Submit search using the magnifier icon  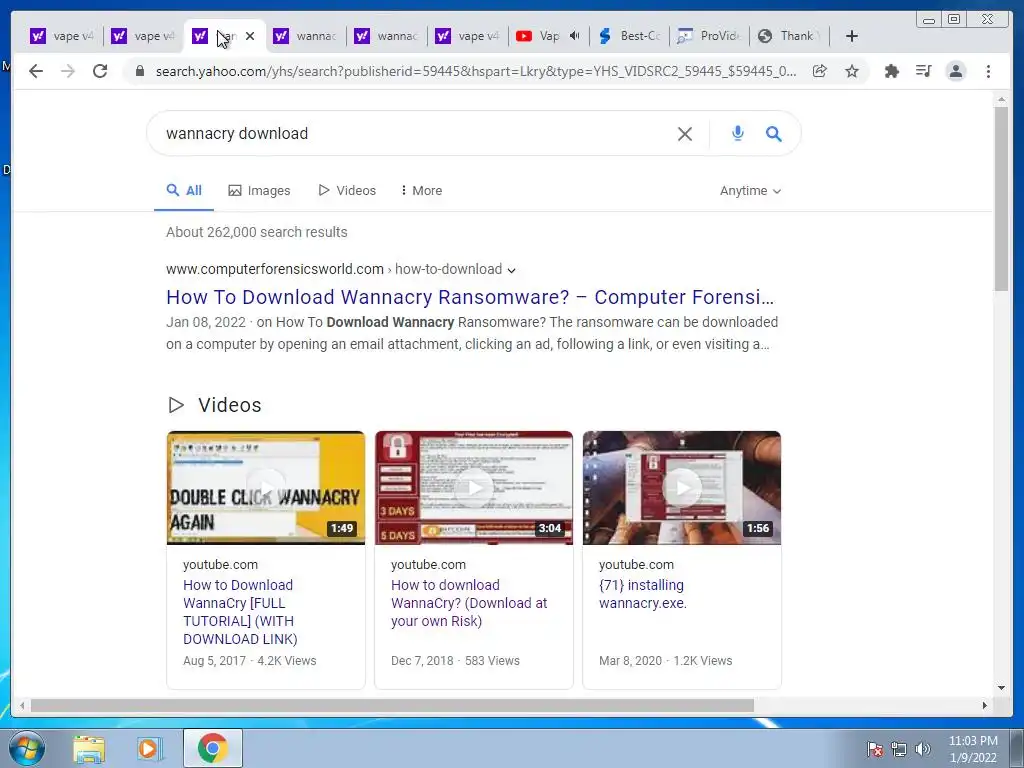tap(774, 134)
